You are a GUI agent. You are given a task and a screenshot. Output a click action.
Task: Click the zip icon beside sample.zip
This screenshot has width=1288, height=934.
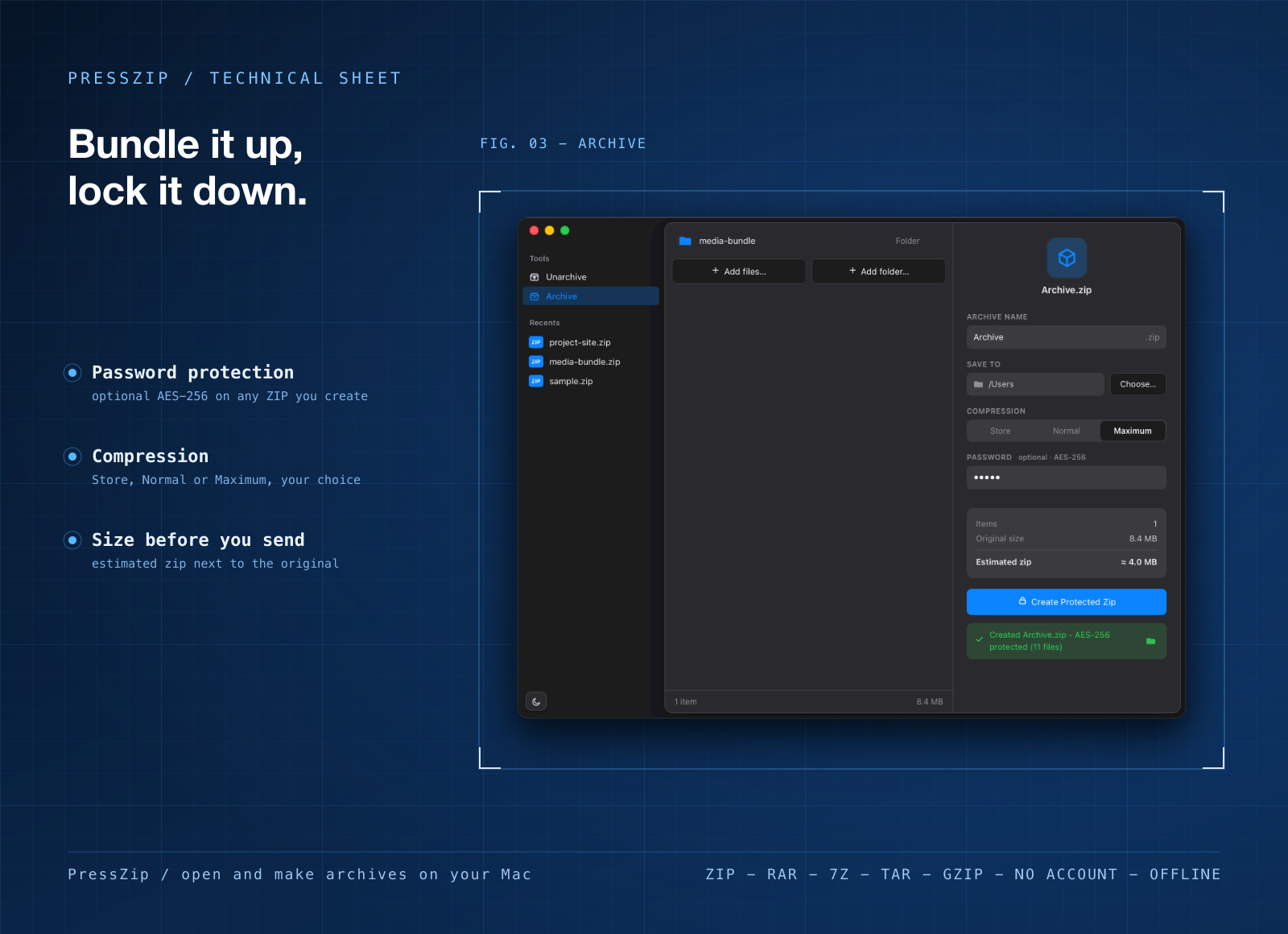tap(536, 381)
